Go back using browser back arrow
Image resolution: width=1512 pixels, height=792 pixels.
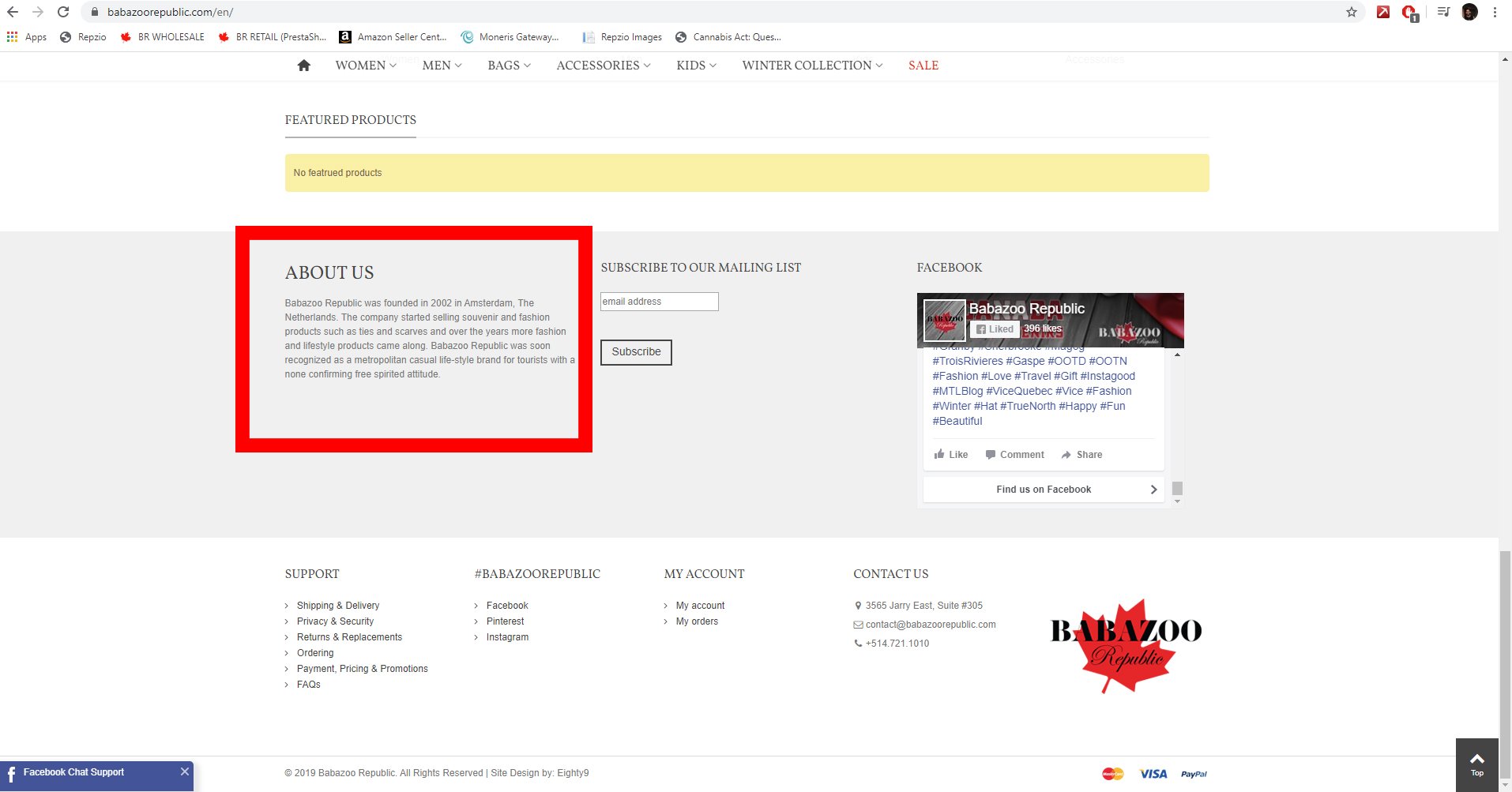13,12
